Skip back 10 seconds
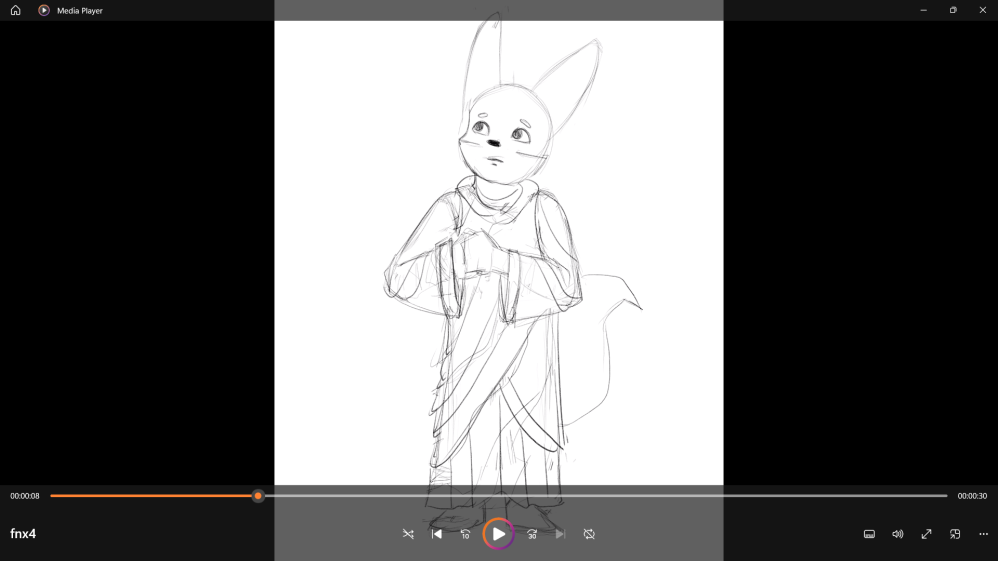 click(465, 534)
